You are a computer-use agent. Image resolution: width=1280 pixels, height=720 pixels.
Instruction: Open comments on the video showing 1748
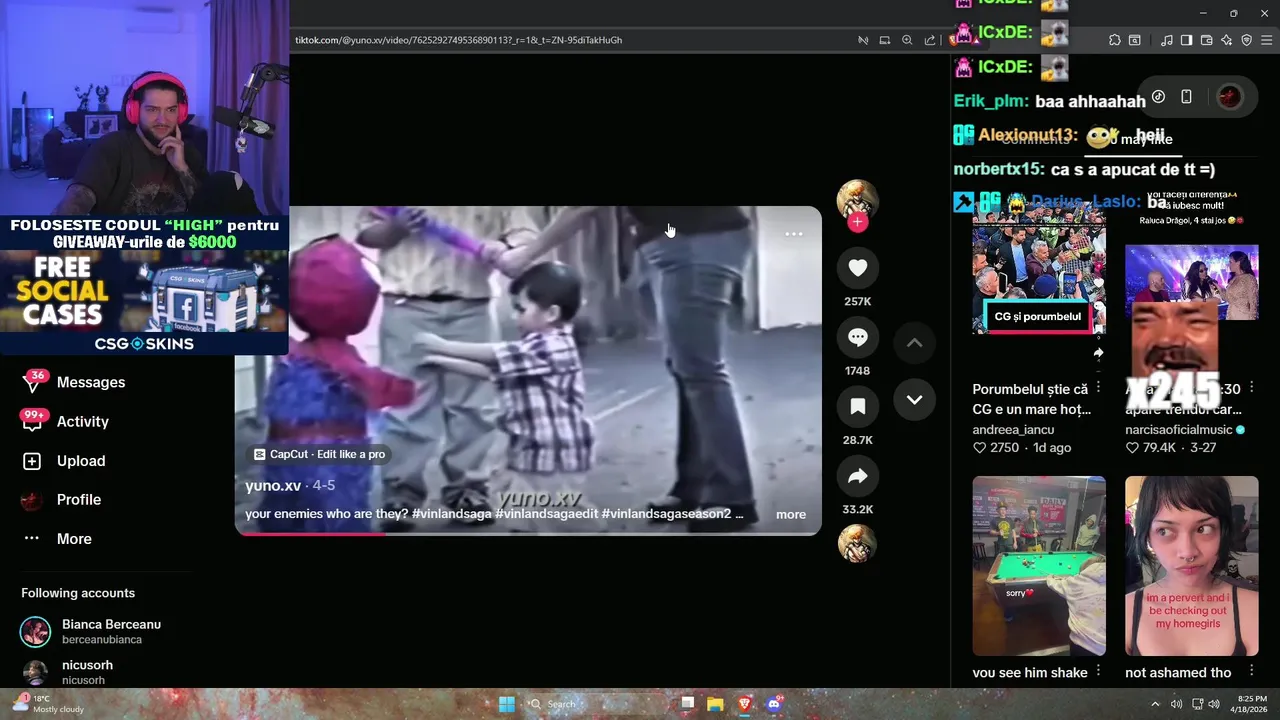pos(857,337)
